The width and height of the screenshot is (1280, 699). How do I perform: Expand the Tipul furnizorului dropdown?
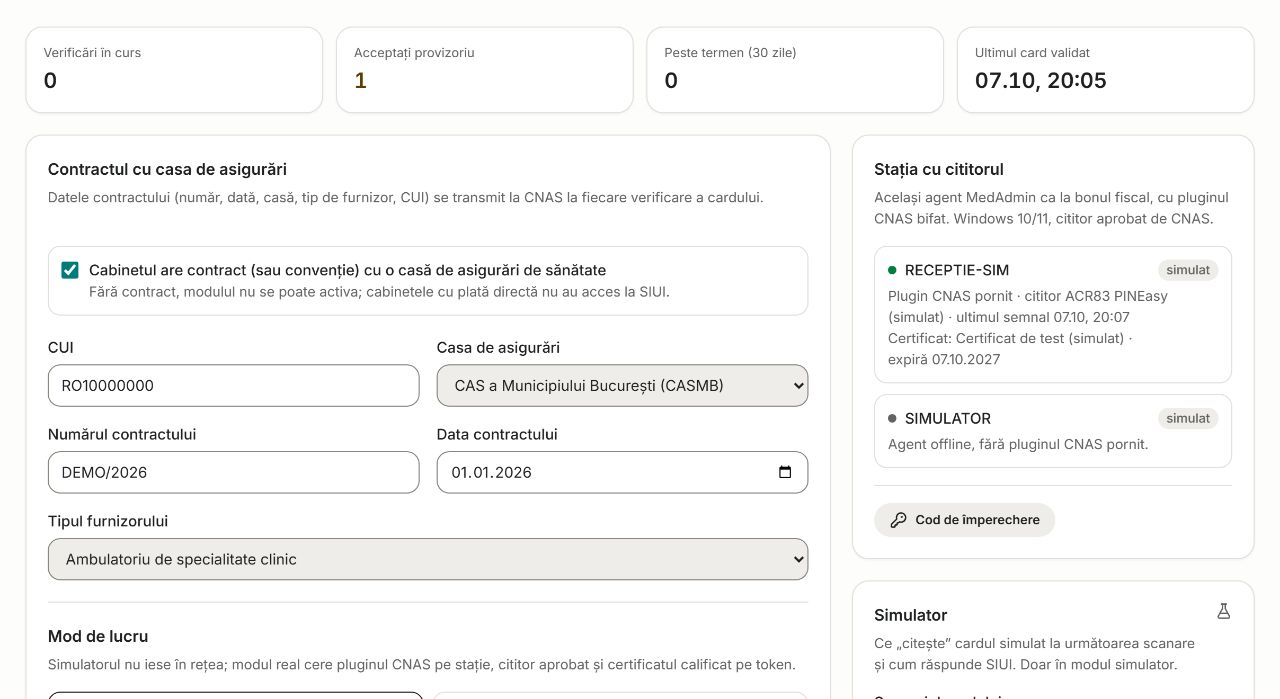point(428,559)
